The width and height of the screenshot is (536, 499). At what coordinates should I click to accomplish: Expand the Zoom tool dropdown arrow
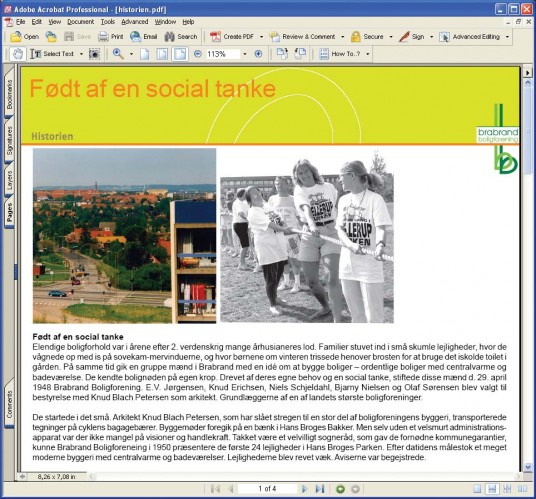[131, 54]
